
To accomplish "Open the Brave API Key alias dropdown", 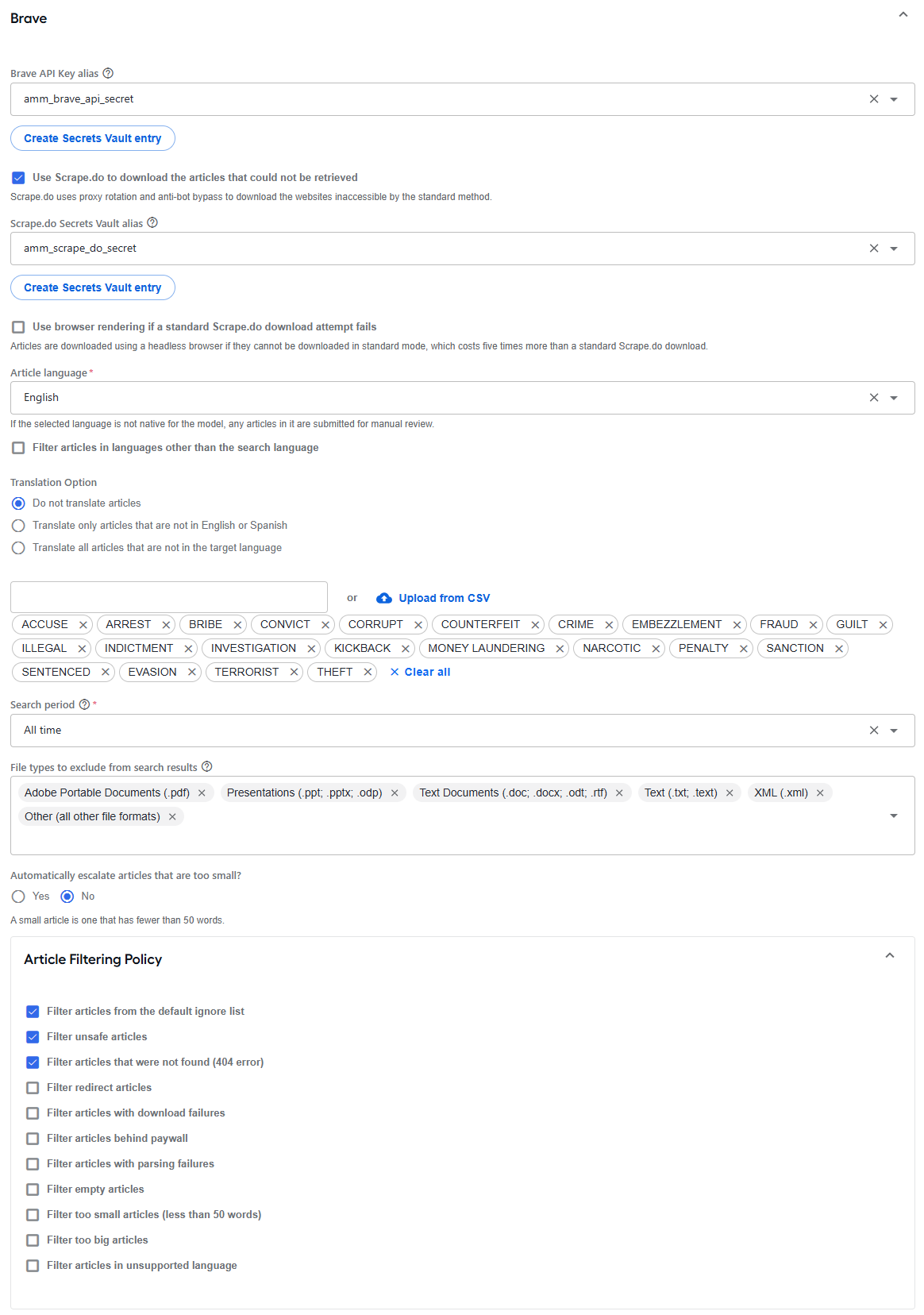I will 894,99.
